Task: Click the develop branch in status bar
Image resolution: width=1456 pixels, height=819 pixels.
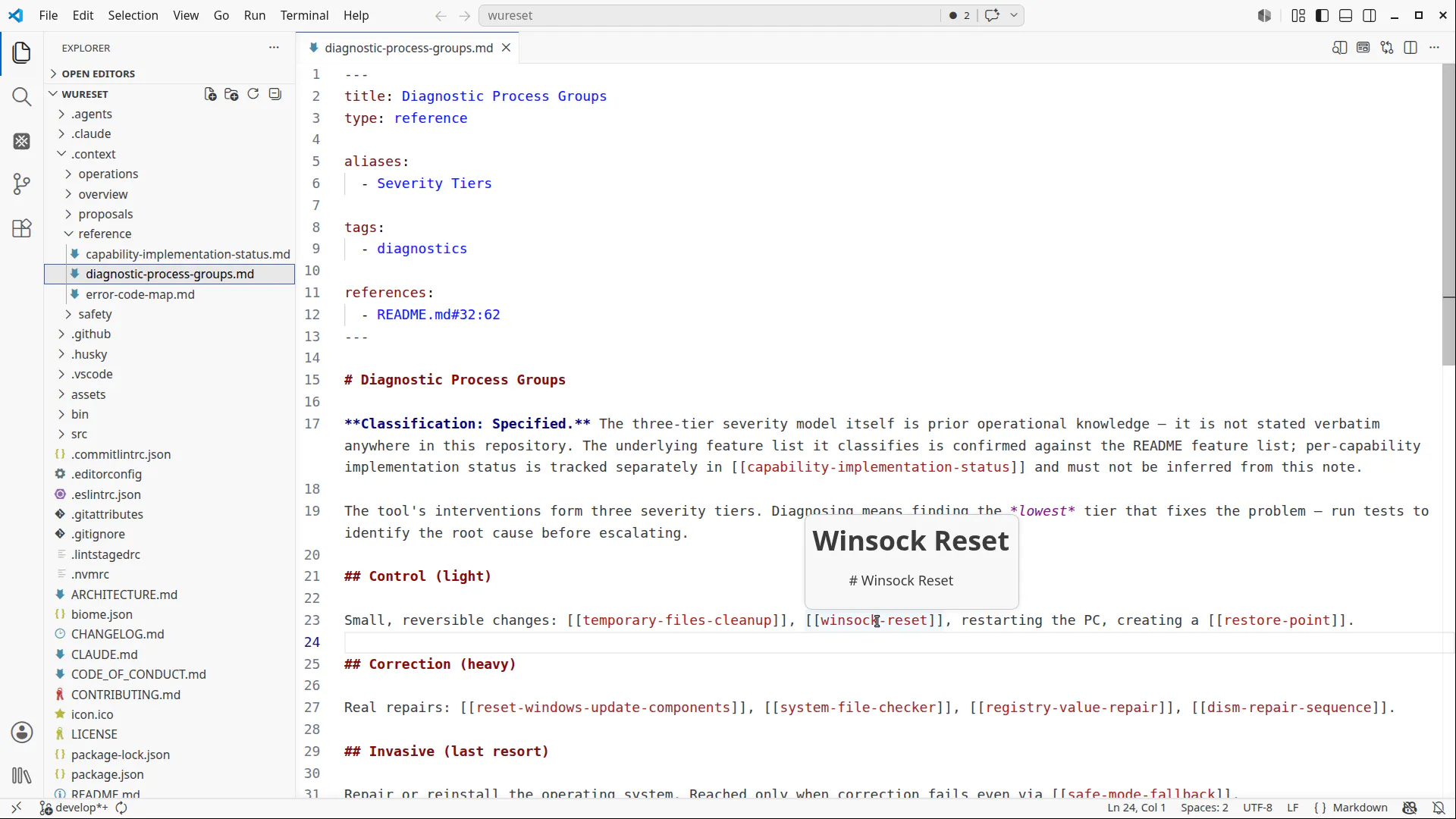Action: point(74,808)
